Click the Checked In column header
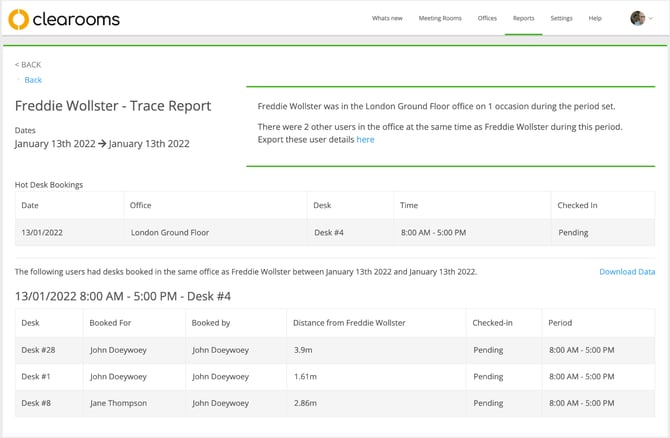This screenshot has height=438, width=670. pyautogui.click(x=578, y=206)
